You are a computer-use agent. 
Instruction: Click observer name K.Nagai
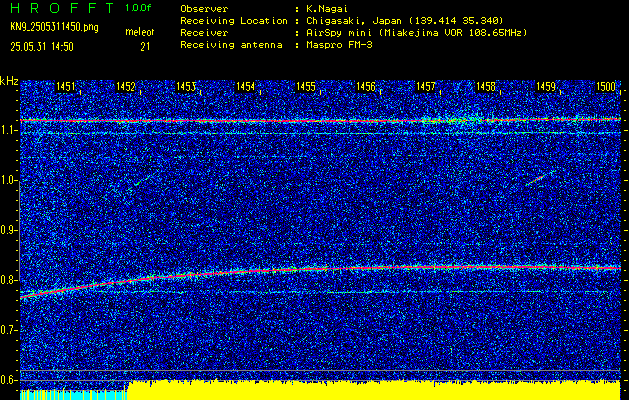click(x=327, y=8)
